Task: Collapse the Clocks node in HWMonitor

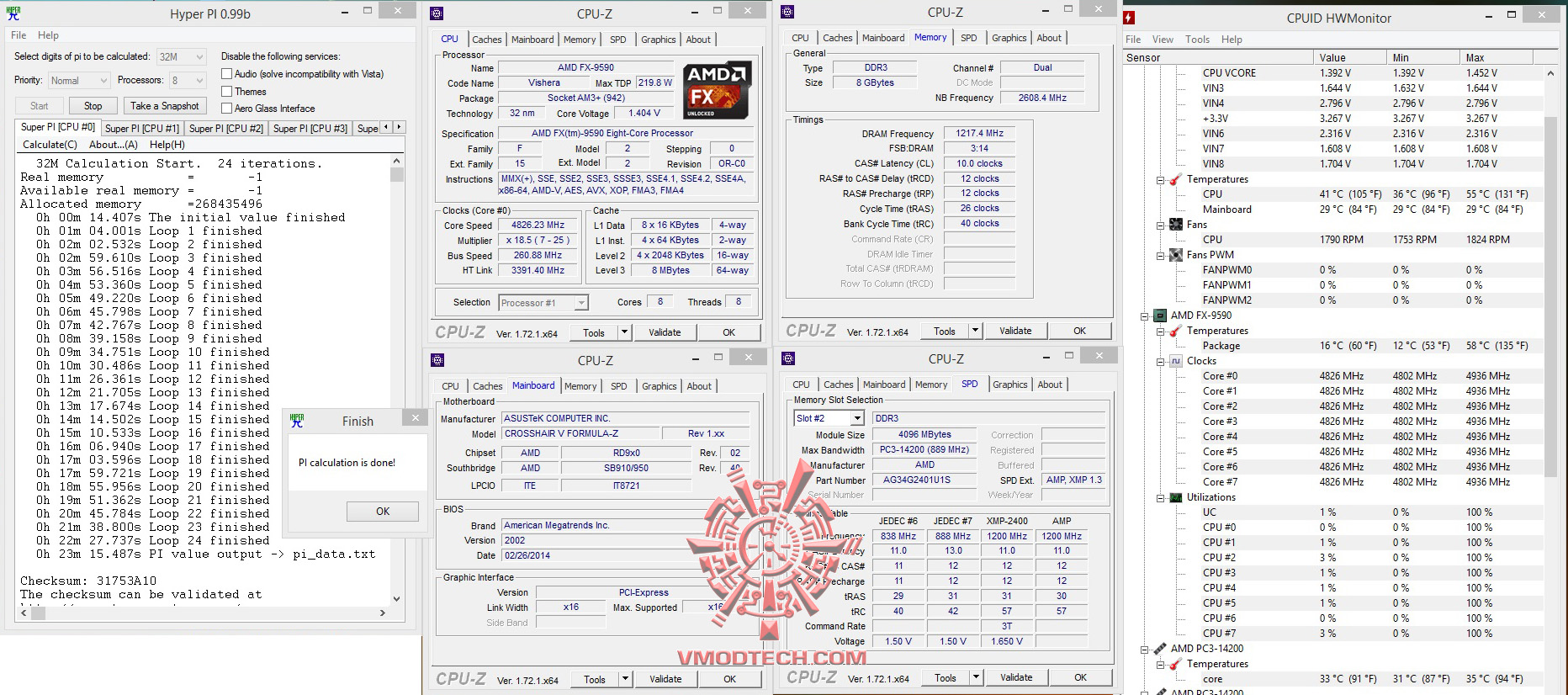Action: click(1160, 362)
